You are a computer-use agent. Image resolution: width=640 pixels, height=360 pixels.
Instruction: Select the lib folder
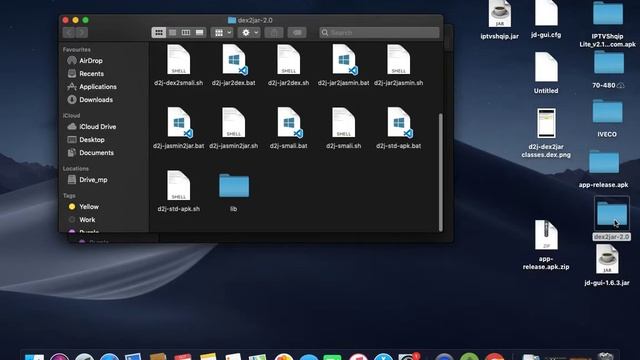click(x=233, y=192)
